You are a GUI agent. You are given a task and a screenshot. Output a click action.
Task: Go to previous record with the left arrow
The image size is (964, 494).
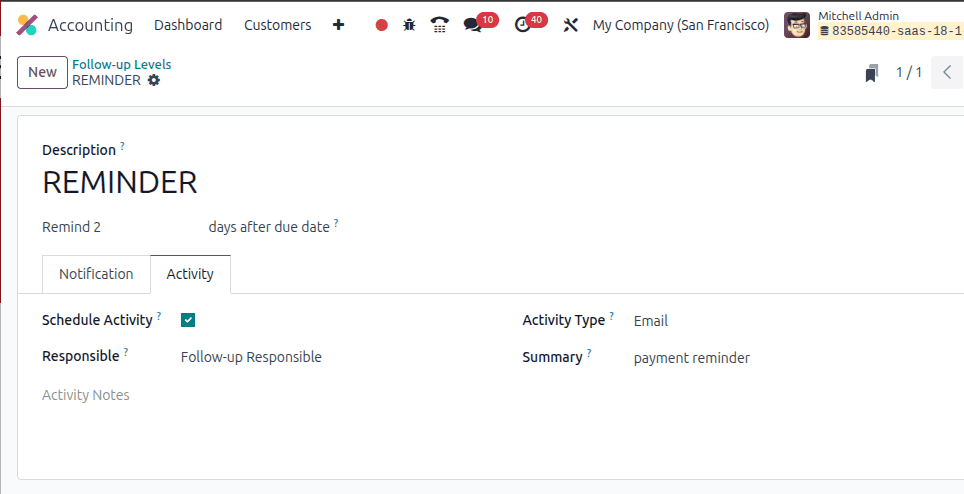tap(947, 73)
